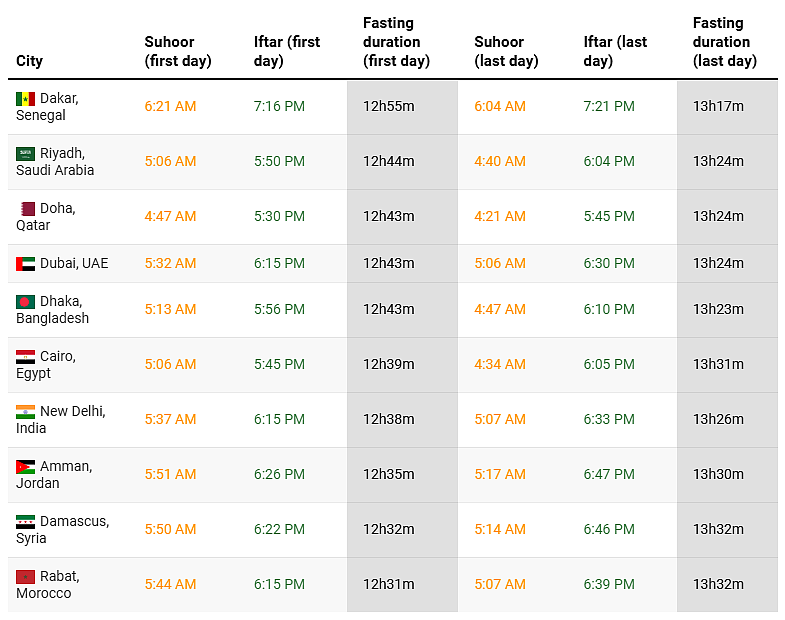Click the City column header
Viewport: 785px width, 620px height.
pos(30,61)
